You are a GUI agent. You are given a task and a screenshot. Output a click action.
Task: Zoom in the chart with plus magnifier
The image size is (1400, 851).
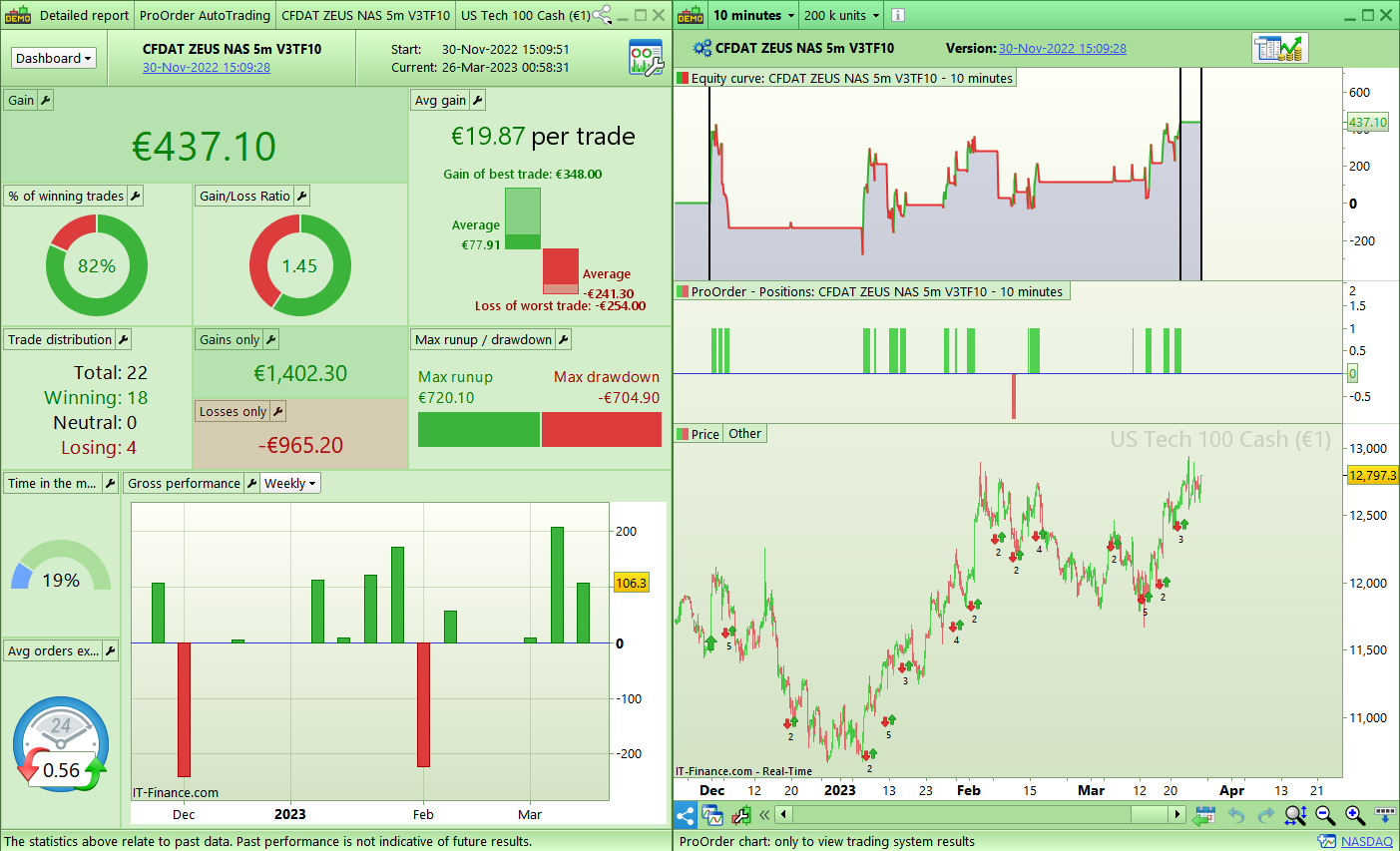pos(1355,815)
